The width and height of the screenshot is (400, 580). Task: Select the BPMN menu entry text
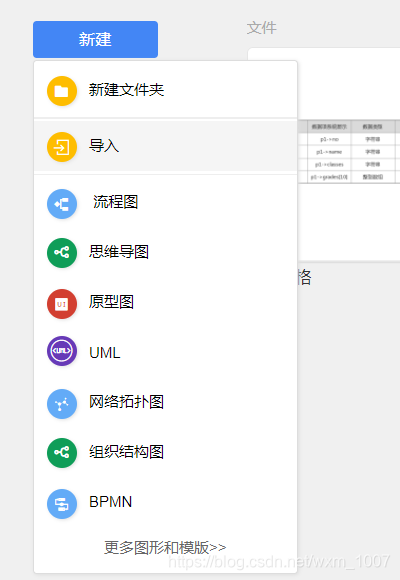110,502
